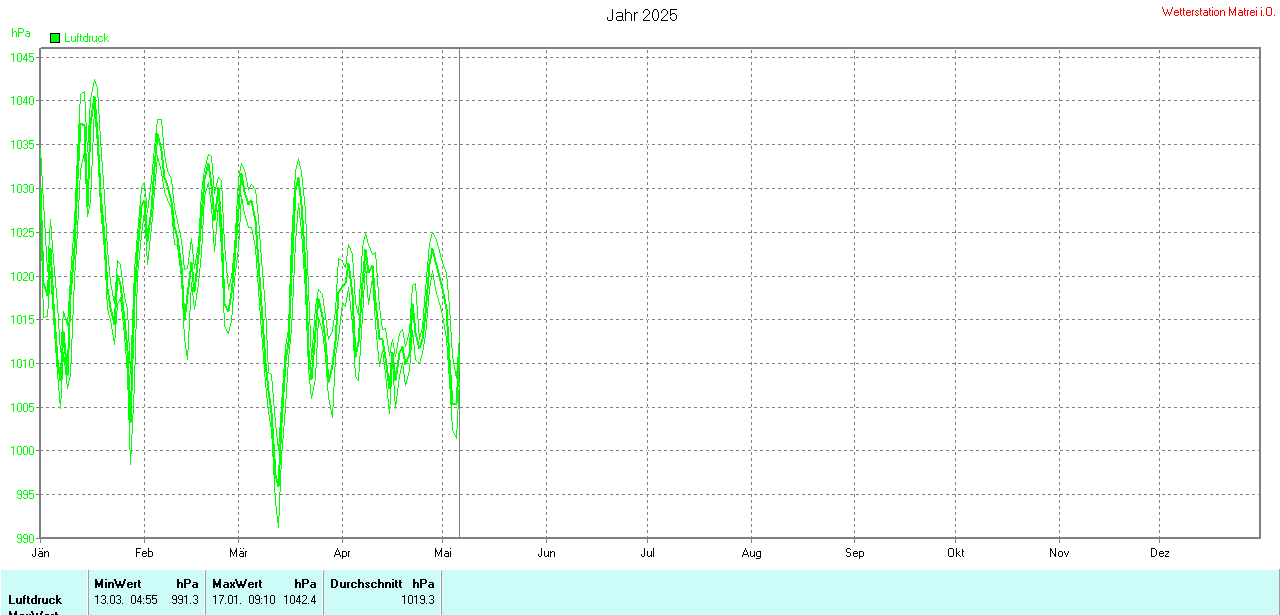Click the 1045 y-axis value
The image size is (1280, 615).
point(23,58)
